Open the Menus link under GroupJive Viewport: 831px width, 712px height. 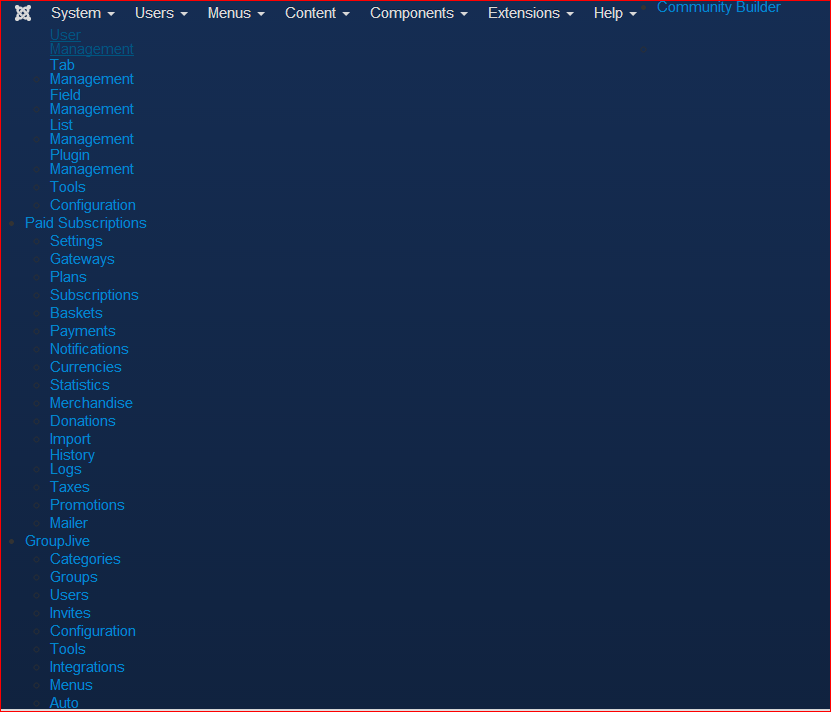tap(71, 685)
